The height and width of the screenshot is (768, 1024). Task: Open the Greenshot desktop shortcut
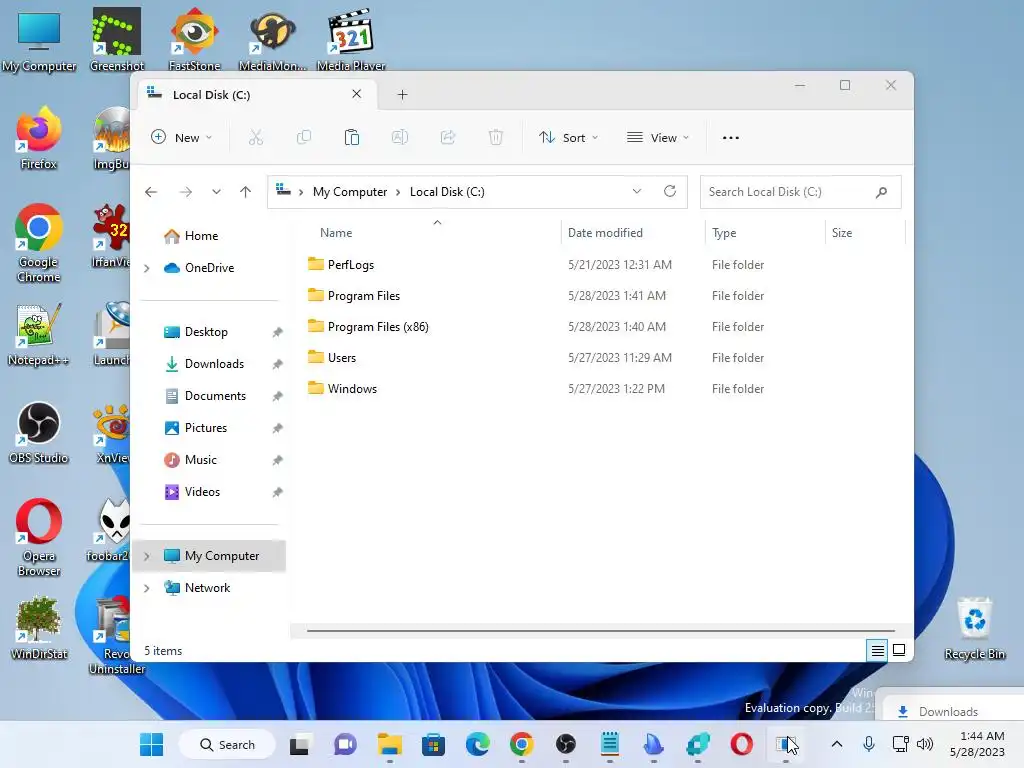(x=117, y=39)
